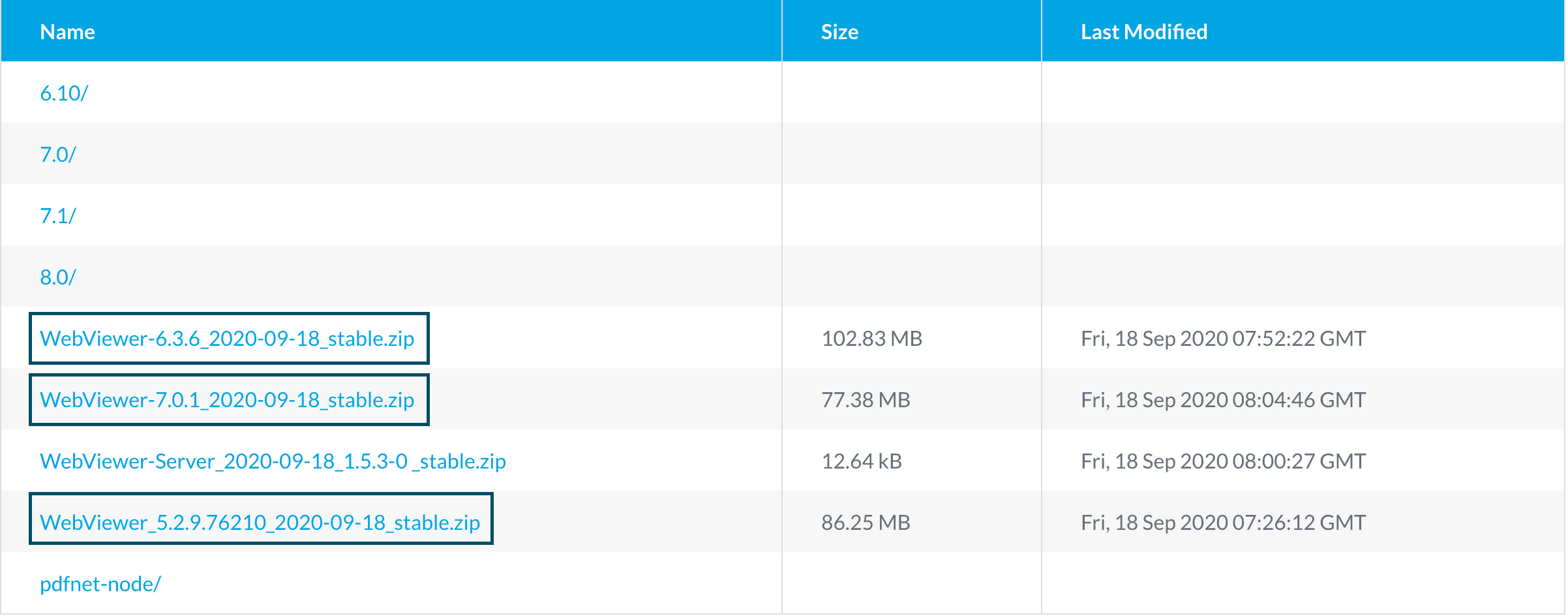Select the 77.38 MB size value

(x=866, y=400)
